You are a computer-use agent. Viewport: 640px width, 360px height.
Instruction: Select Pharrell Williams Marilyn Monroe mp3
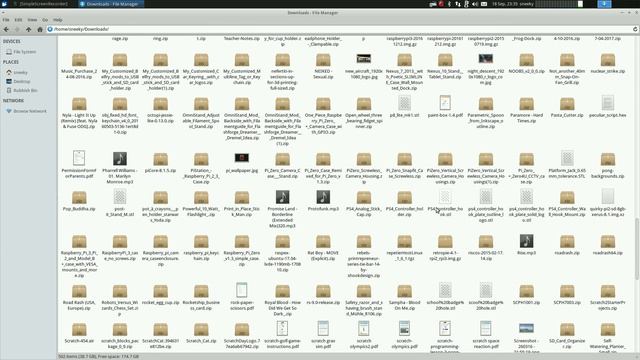(x=120, y=158)
